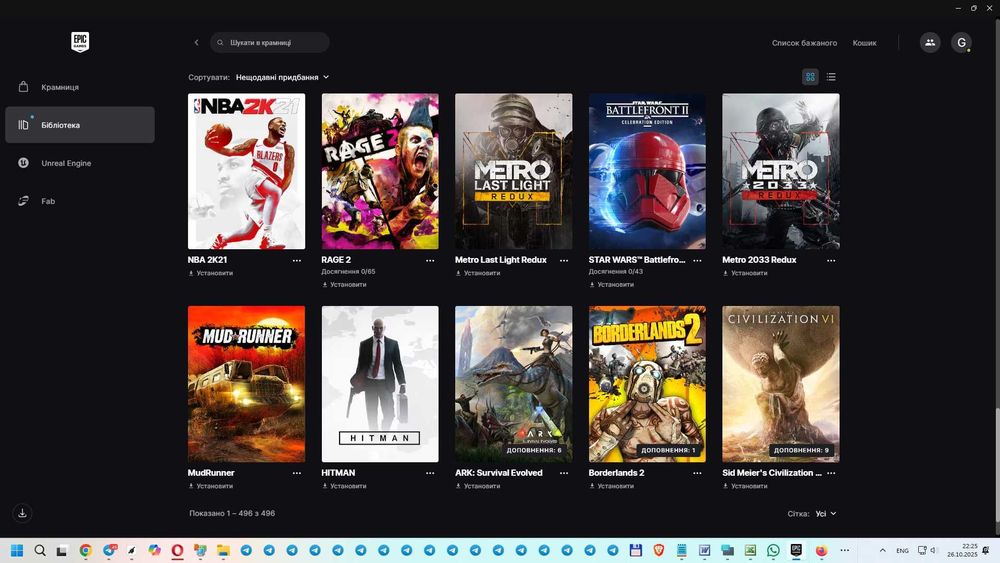This screenshot has width=1000, height=563.
Task: Open Google Chrome from taskbar
Action: coord(85,550)
